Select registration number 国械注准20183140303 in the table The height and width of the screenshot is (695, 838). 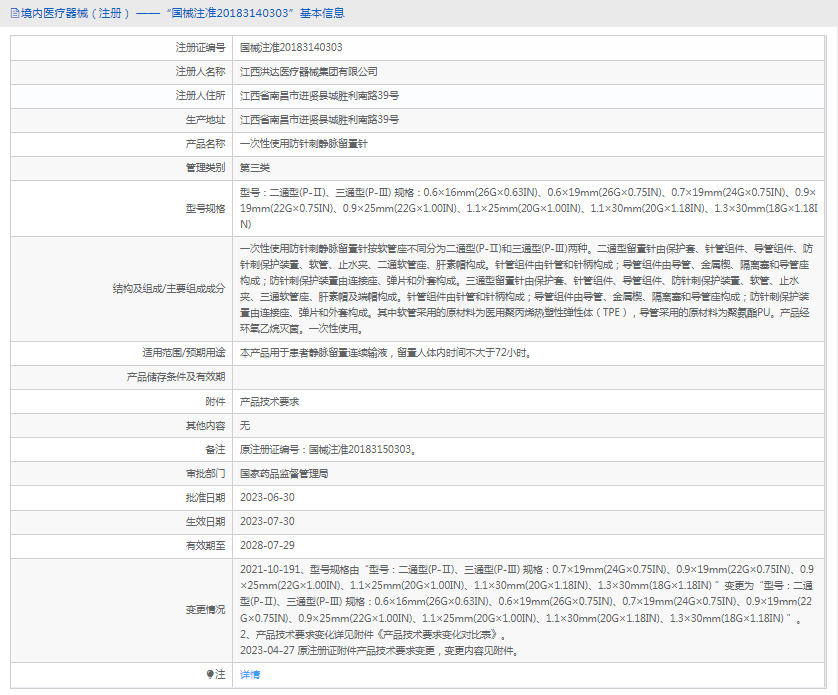point(291,48)
